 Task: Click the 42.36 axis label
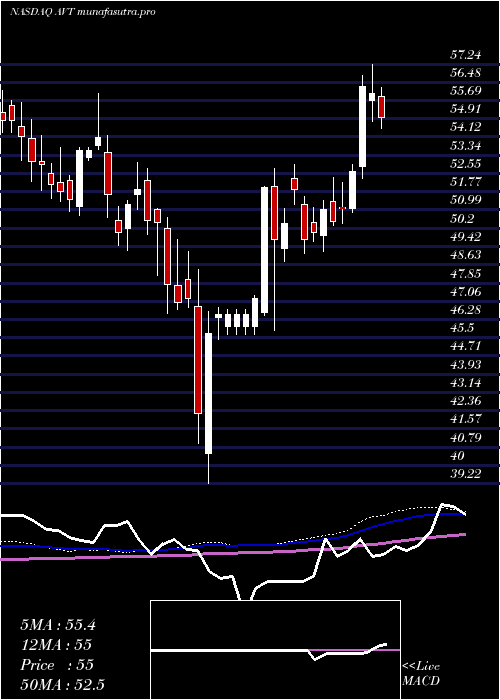pos(465,401)
